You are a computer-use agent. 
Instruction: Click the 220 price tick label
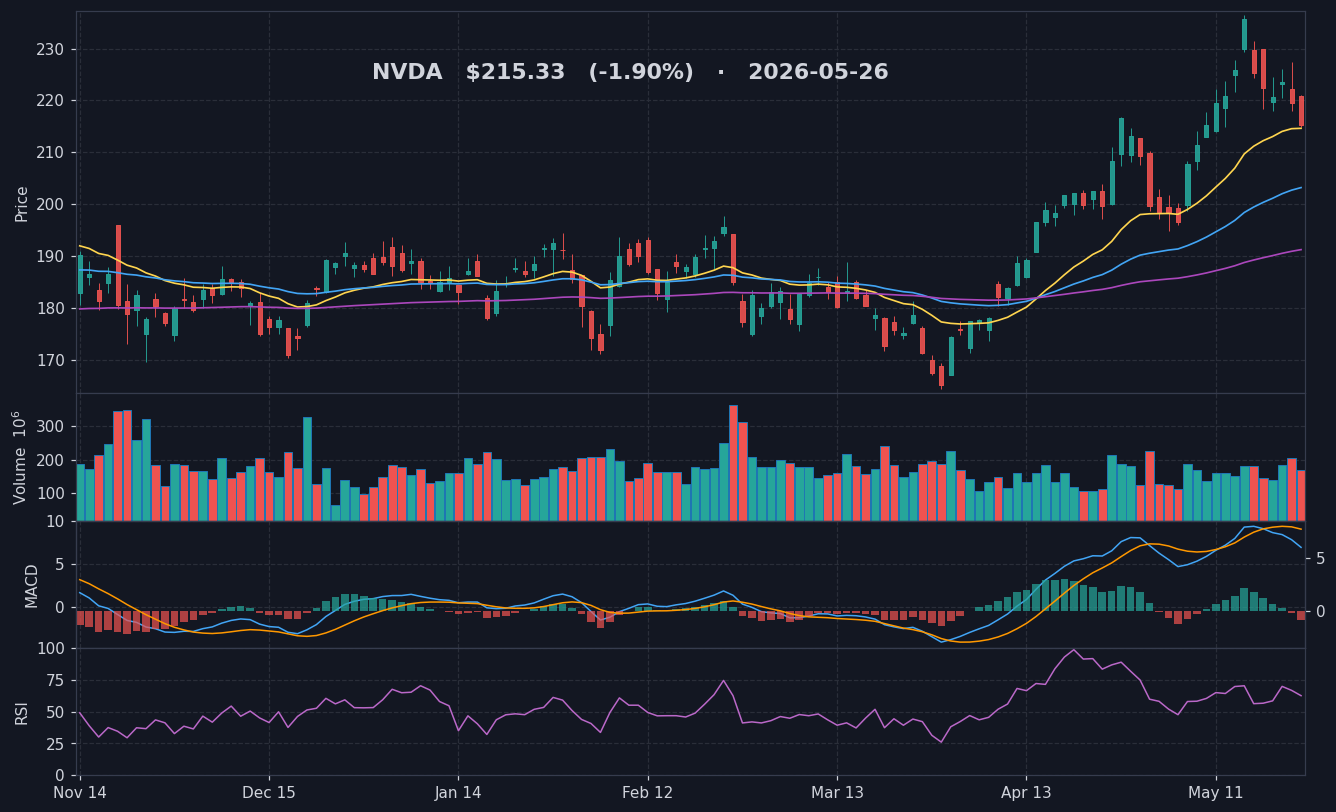click(50, 101)
